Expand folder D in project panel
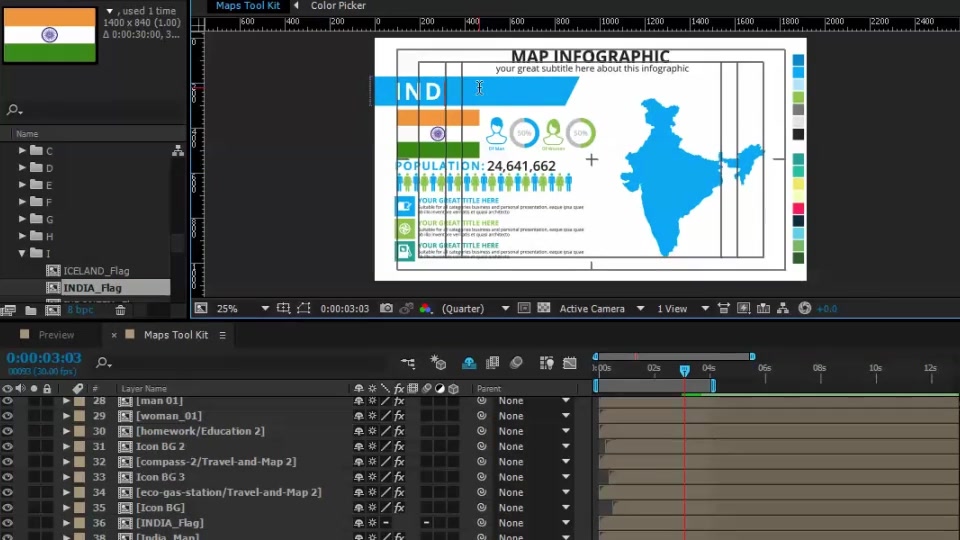This screenshot has width=960, height=540. pyautogui.click(x=22, y=168)
